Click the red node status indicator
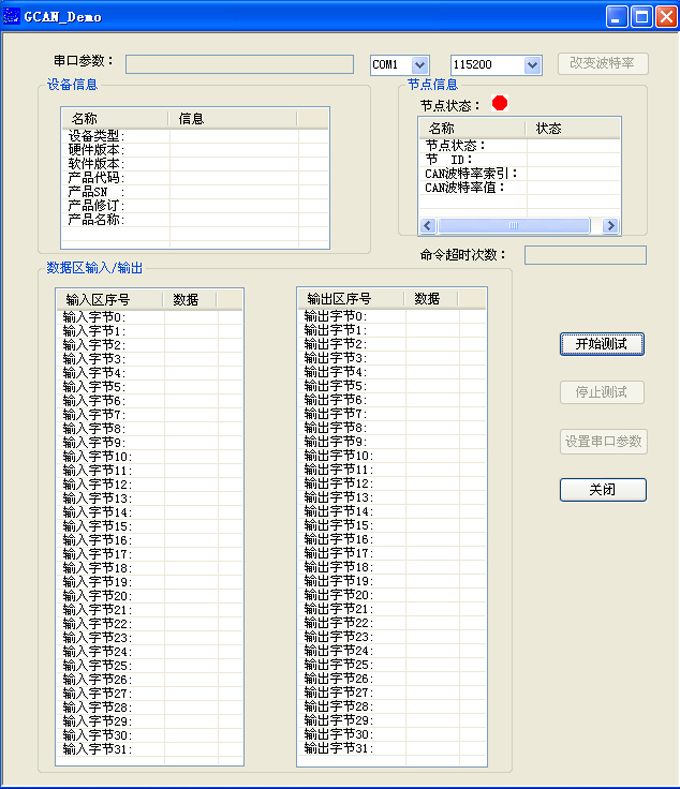 500,103
